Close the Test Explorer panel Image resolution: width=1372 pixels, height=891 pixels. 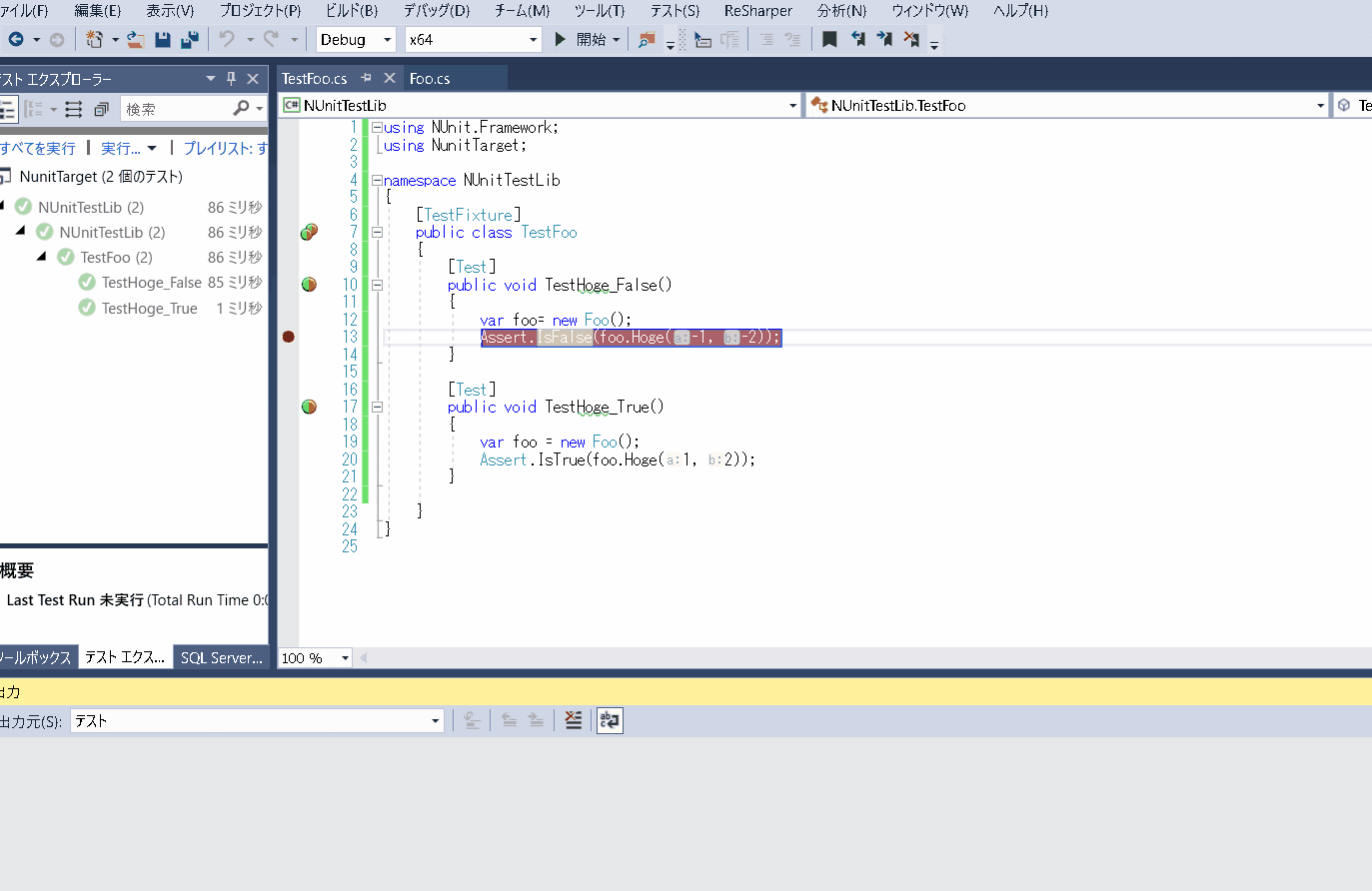pos(253,79)
